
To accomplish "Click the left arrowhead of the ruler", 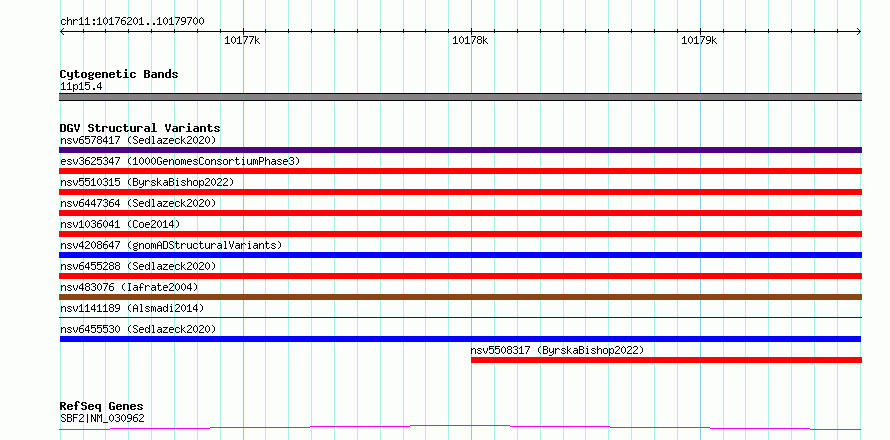I will (62, 32).
